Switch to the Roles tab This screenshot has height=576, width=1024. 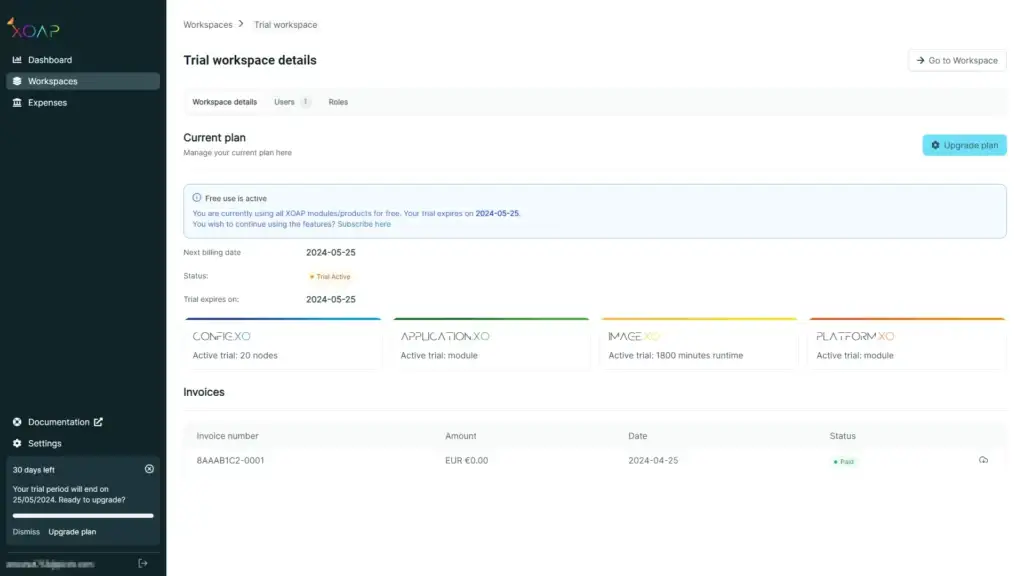click(x=338, y=102)
